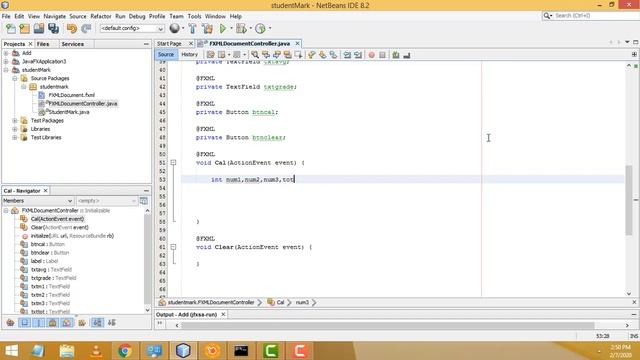This screenshot has height=360, width=640.
Task: Open Chrome from the Windows taskbar
Action: click(x=125, y=351)
